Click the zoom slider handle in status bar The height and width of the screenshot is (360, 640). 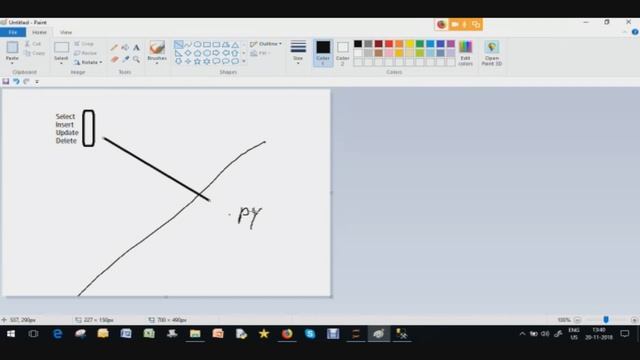[606, 320]
